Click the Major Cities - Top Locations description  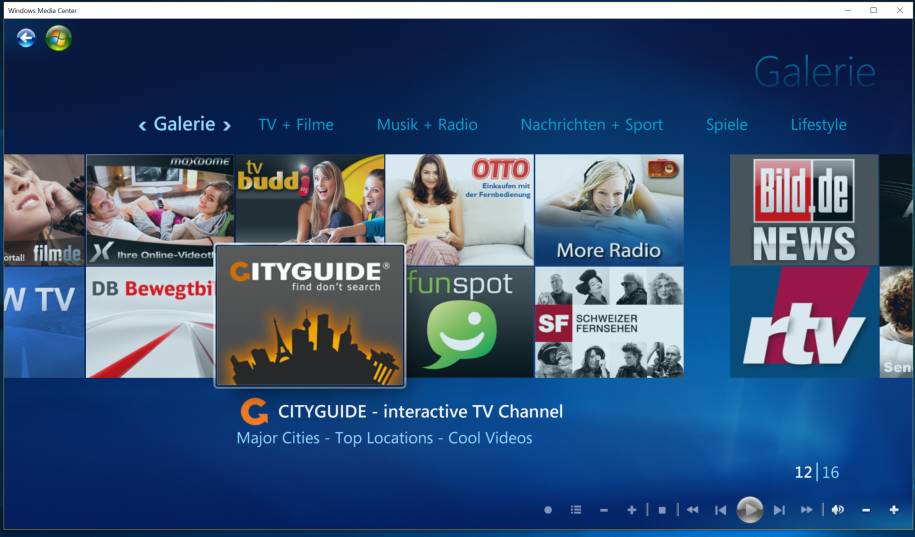tap(384, 438)
